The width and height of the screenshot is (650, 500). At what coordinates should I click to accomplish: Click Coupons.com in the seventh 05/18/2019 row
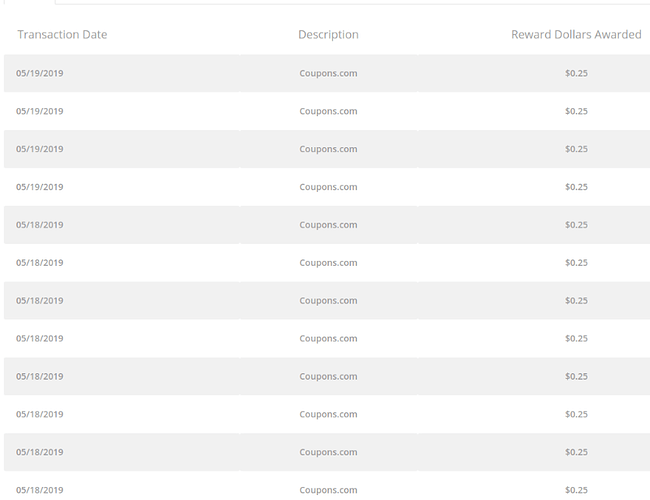click(x=328, y=453)
